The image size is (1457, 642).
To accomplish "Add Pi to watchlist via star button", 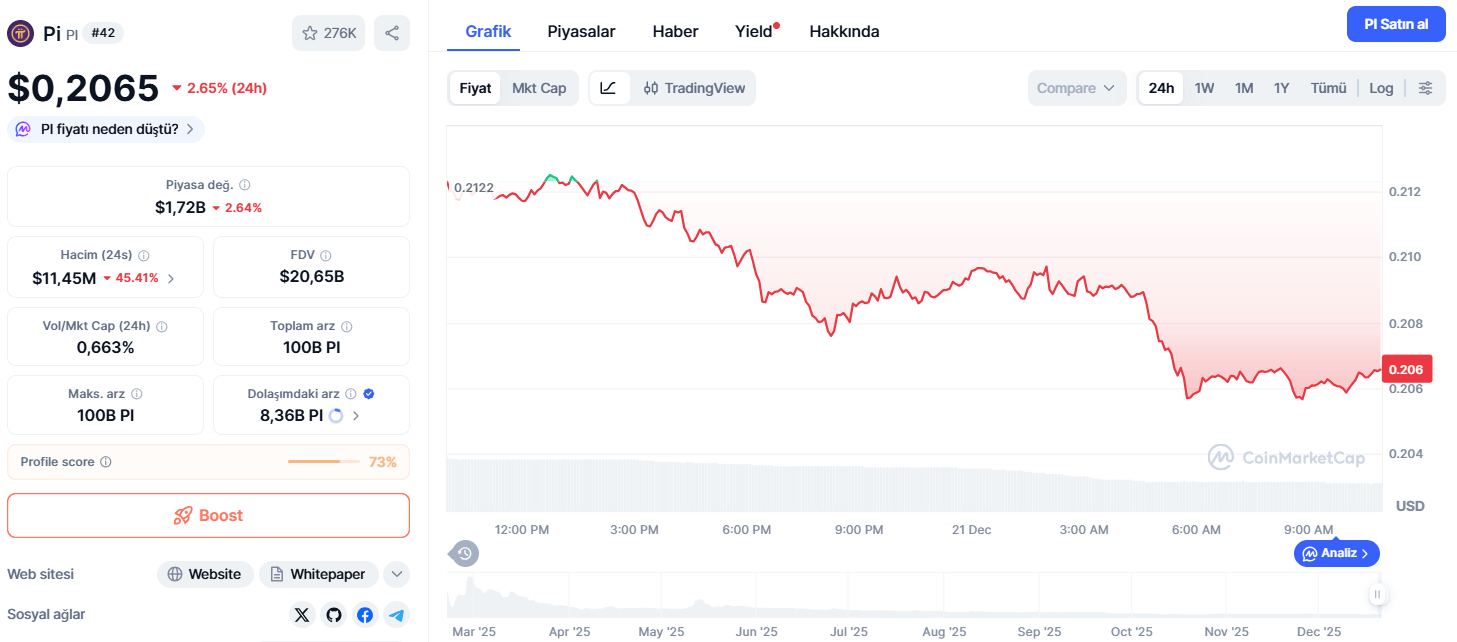I will pyautogui.click(x=328, y=33).
